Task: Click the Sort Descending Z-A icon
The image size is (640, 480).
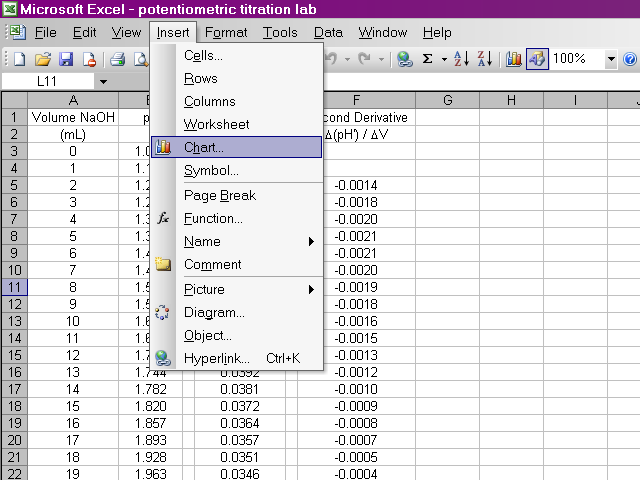Action: [485, 59]
